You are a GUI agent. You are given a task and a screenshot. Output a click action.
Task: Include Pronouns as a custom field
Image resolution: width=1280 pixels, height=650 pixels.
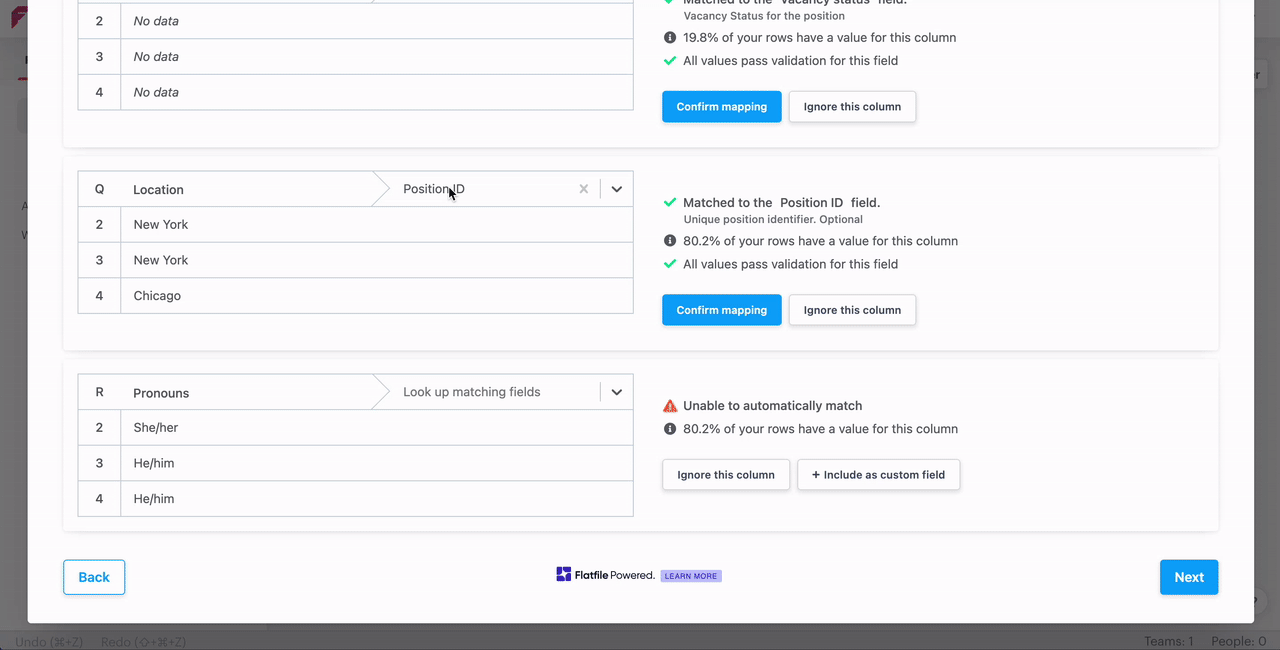pyautogui.click(x=878, y=475)
